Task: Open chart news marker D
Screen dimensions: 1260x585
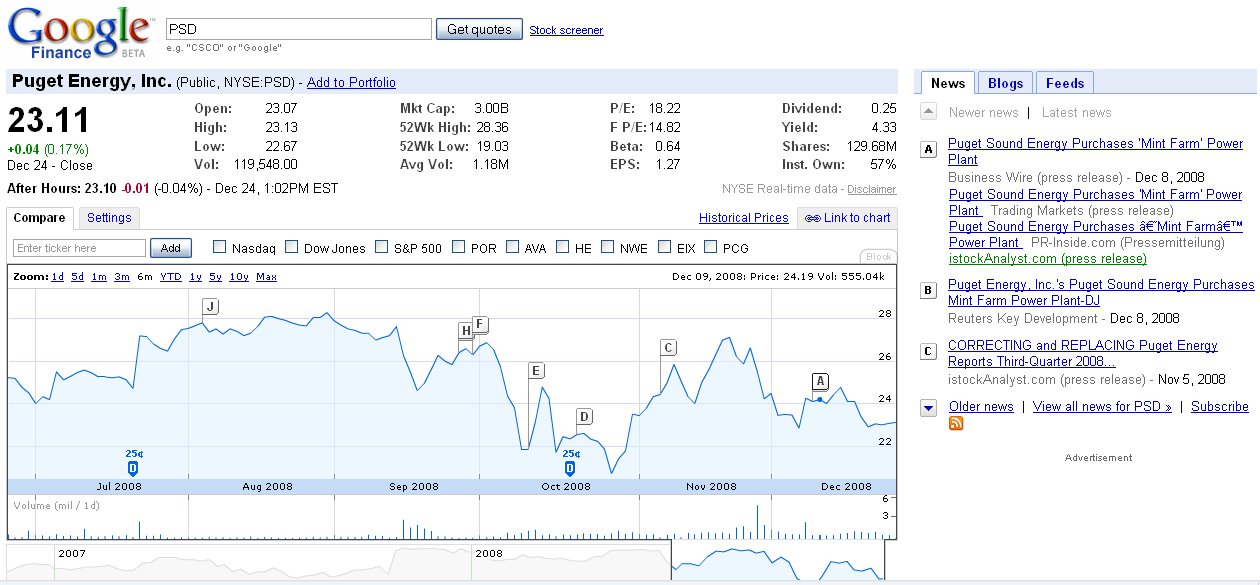Action: point(584,417)
